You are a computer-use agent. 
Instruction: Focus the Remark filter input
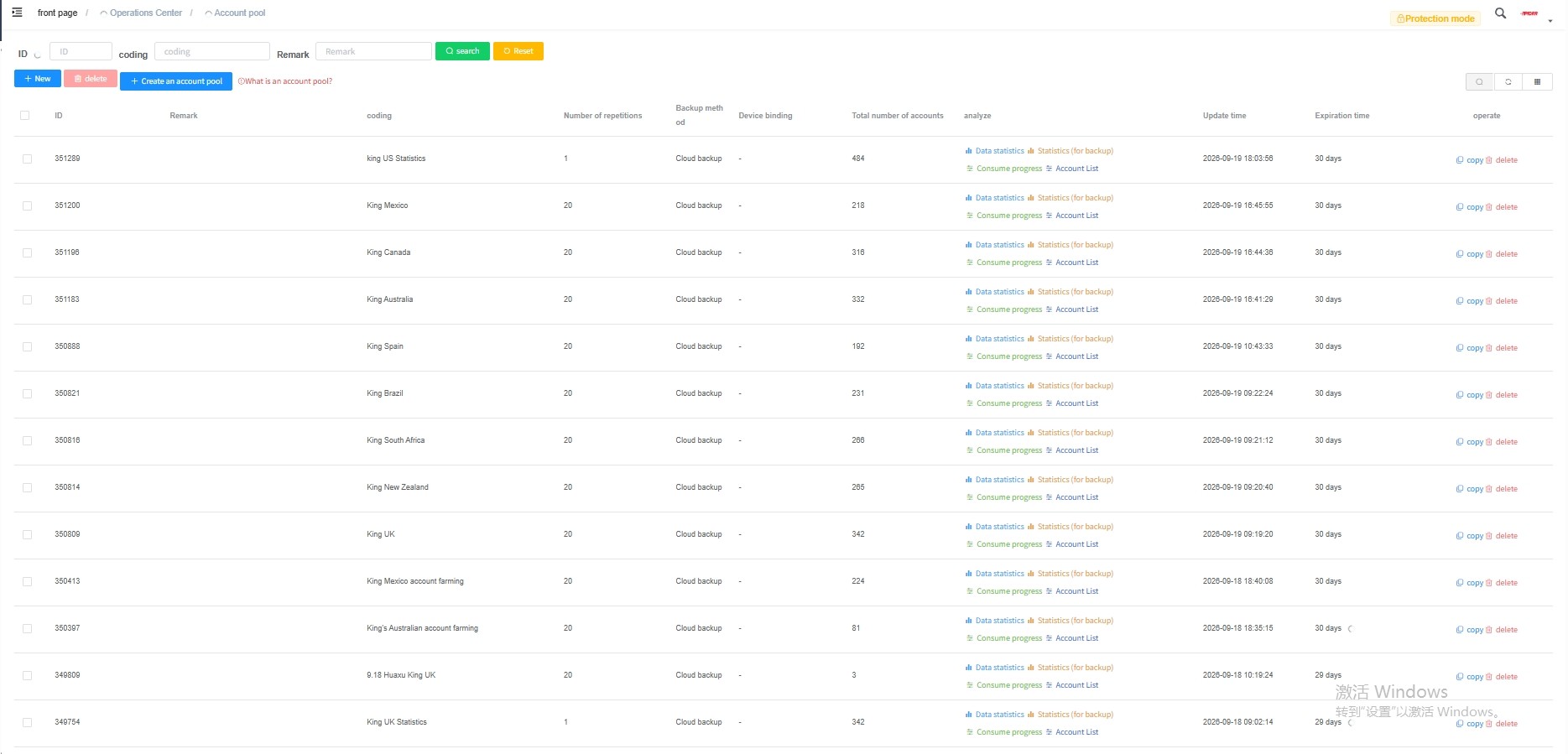[373, 51]
